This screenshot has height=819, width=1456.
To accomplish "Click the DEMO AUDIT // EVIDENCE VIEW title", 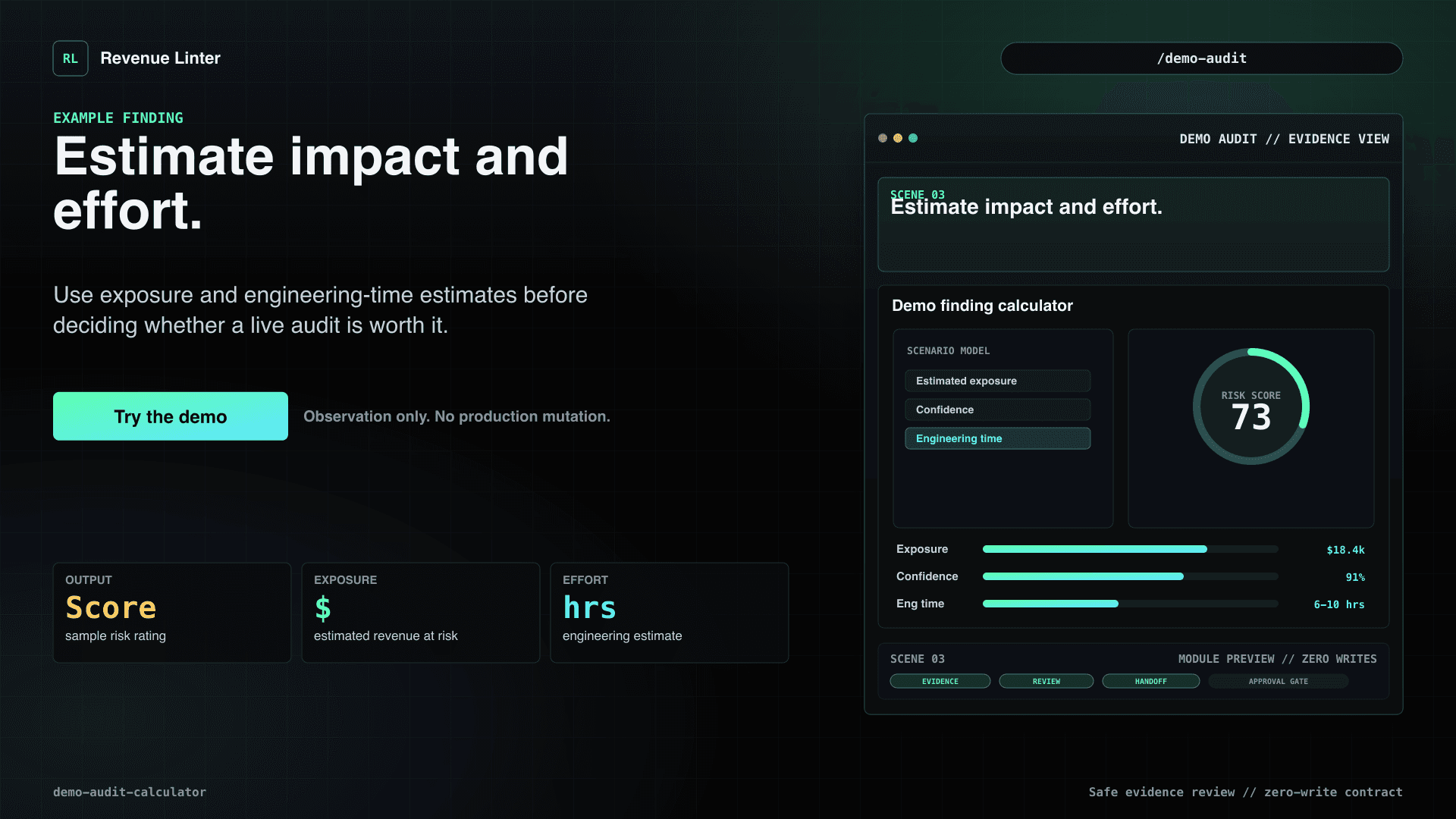I will click(x=1285, y=139).
